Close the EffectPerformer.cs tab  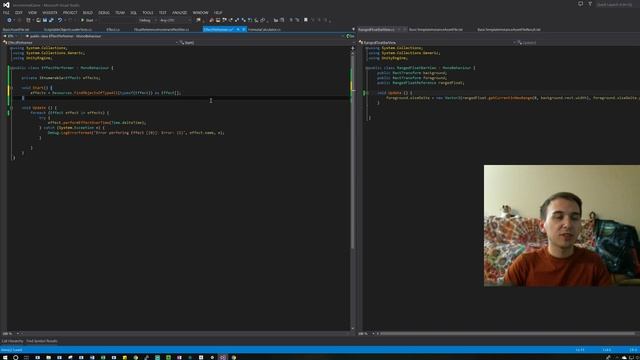pyautogui.click(x=244, y=29)
